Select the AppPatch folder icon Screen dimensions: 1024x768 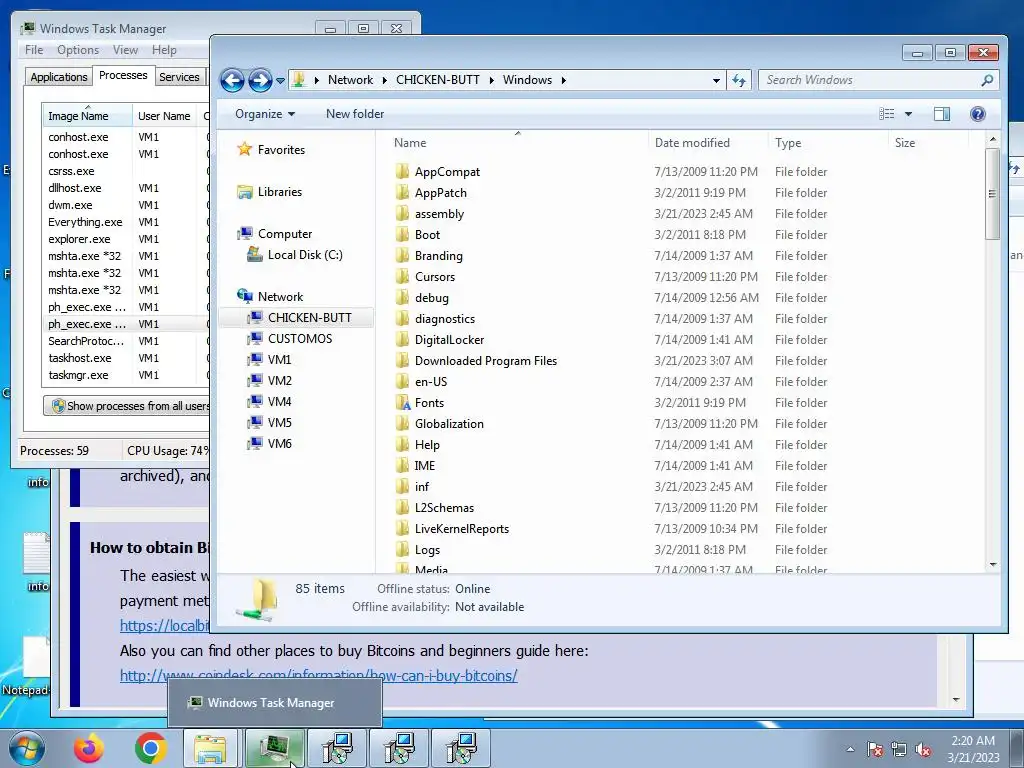[x=402, y=193]
